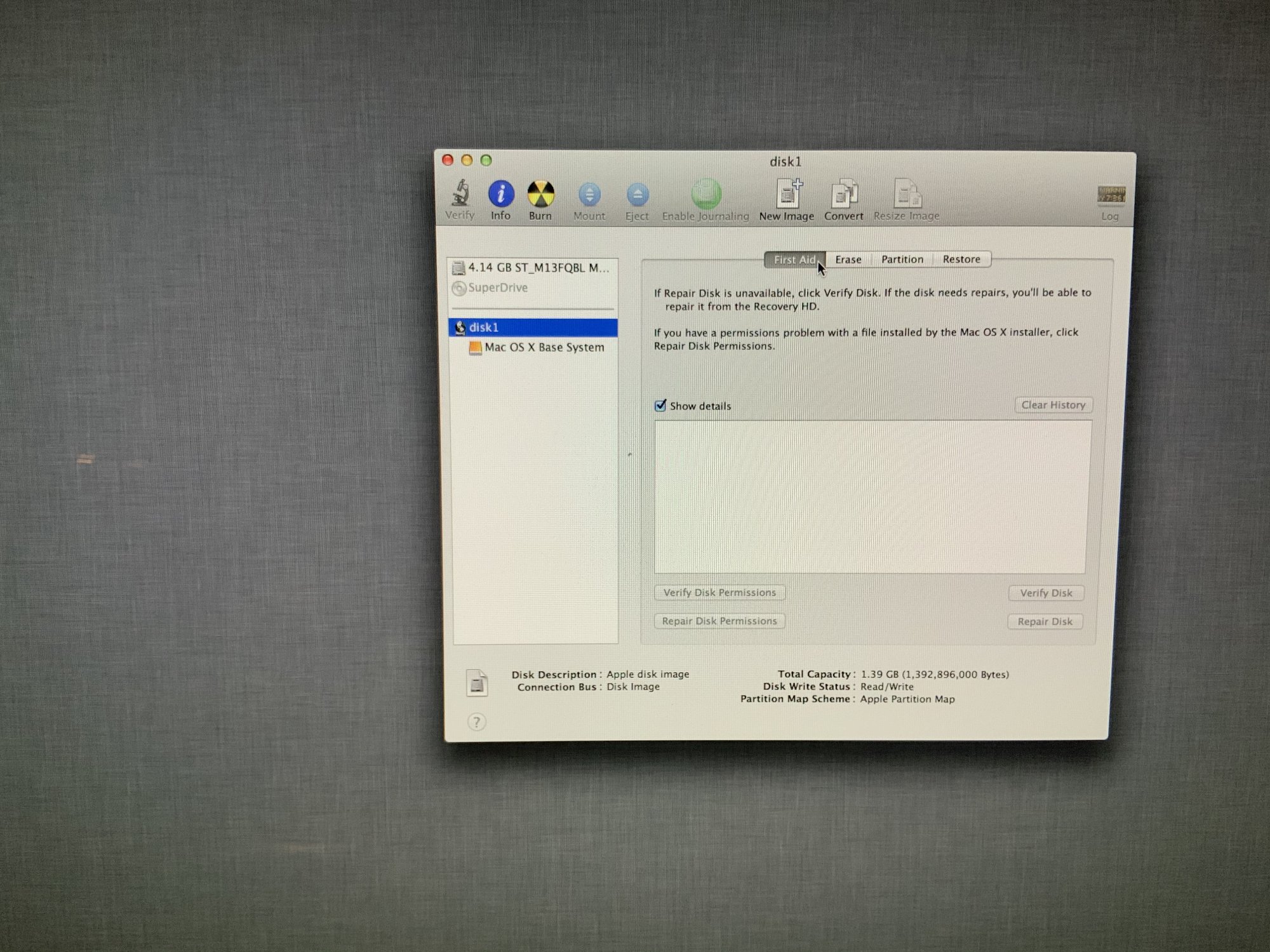Switch to the Partition tab
This screenshot has width=1270, height=952.
tap(902, 260)
